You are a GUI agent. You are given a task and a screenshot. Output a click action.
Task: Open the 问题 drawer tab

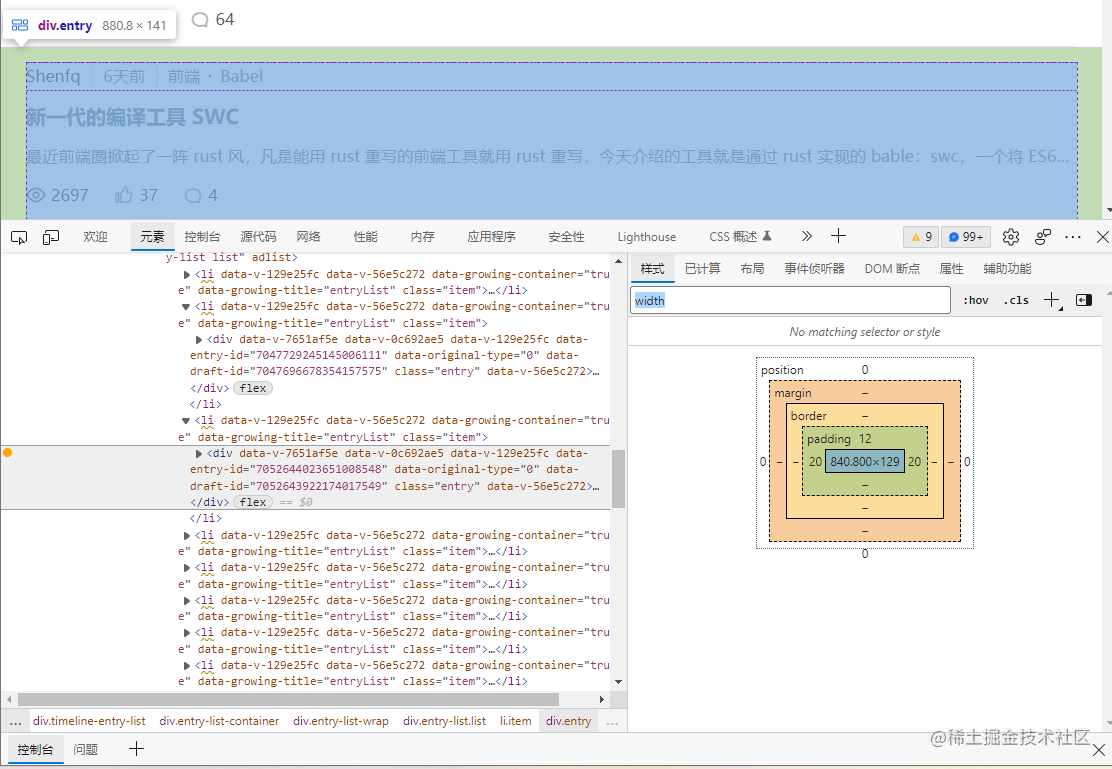tap(86, 749)
